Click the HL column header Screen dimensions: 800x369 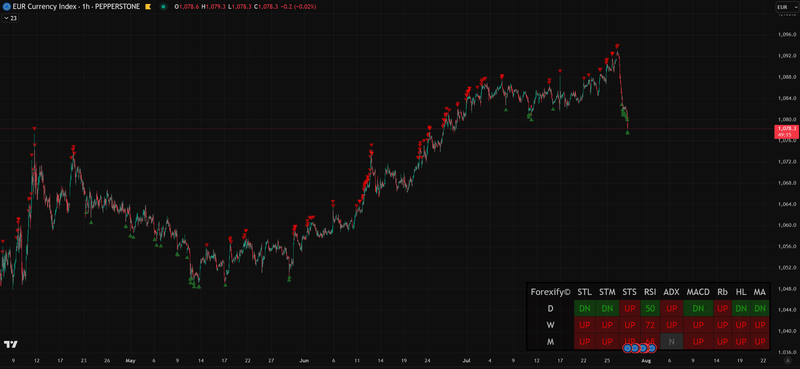click(x=741, y=292)
